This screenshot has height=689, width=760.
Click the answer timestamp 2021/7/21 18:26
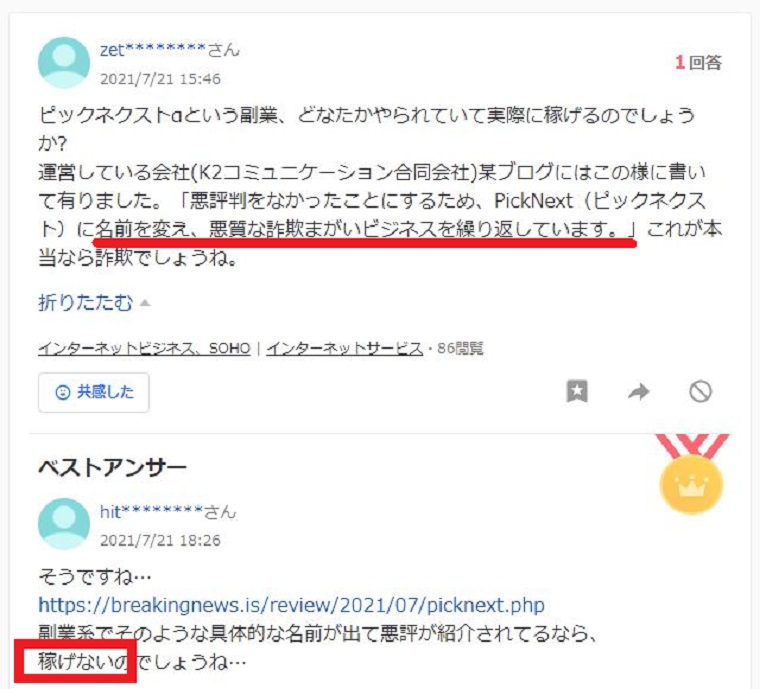pos(160,540)
